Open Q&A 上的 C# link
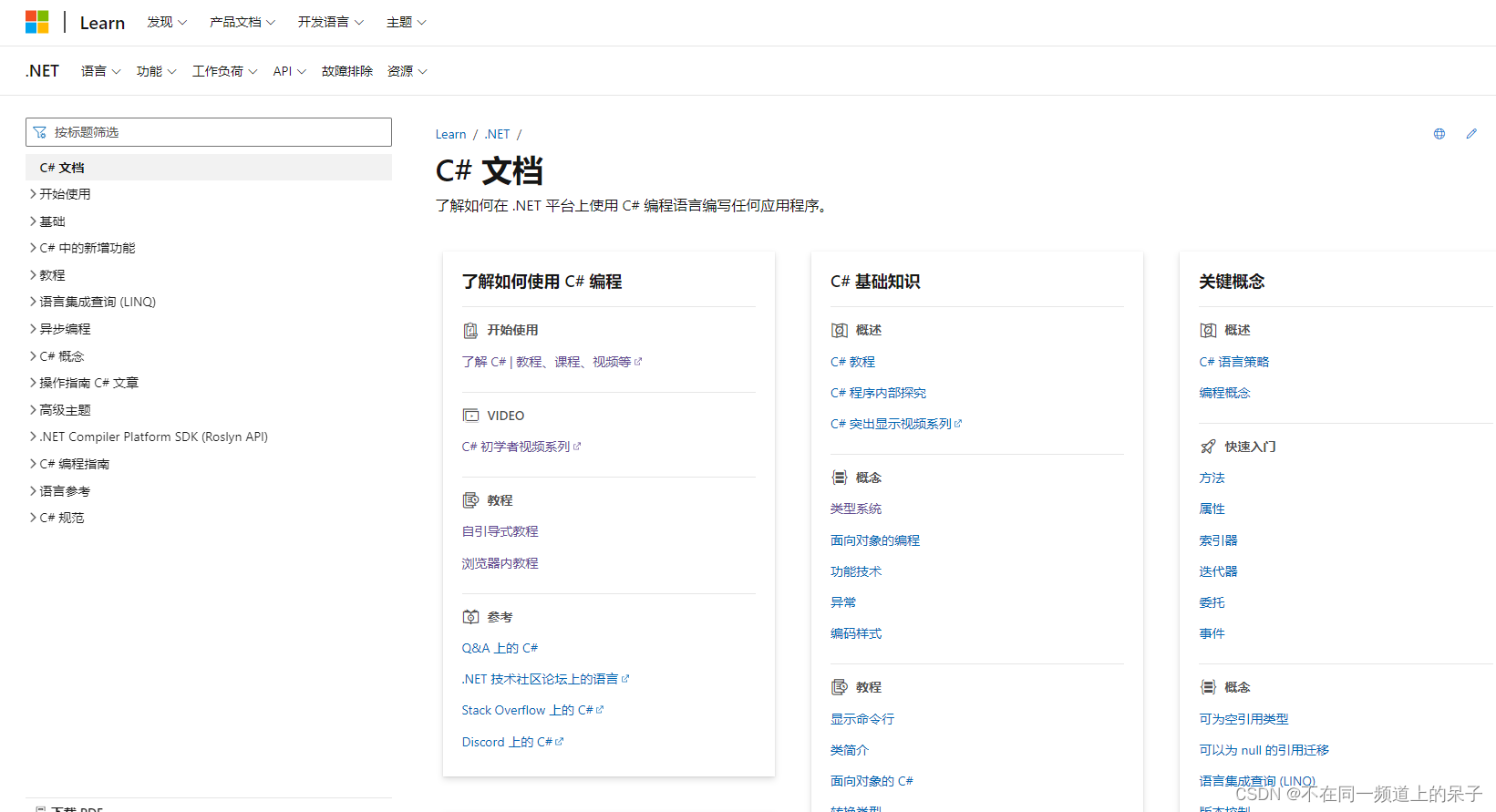 click(x=500, y=648)
